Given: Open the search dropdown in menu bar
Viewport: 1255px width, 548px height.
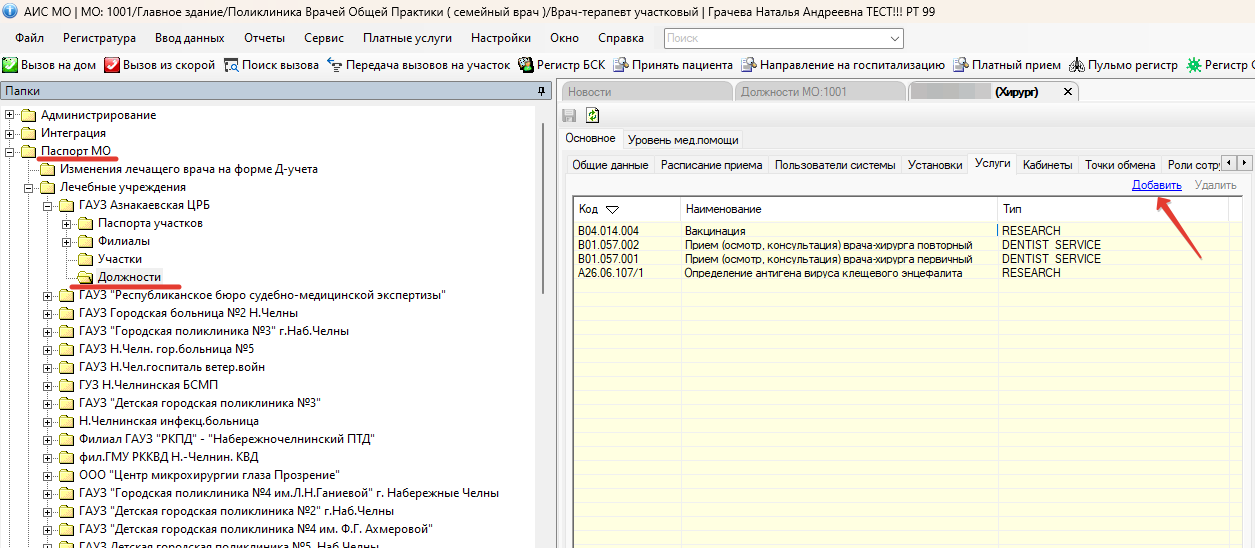Looking at the screenshot, I should pos(894,38).
